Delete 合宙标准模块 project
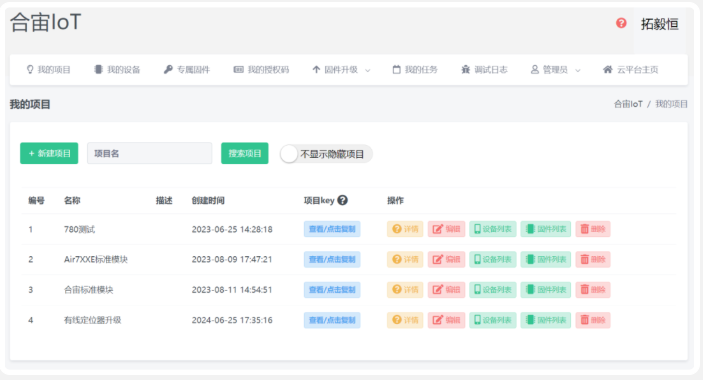The width and height of the screenshot is (703, 380). click(x=593, y=289)
